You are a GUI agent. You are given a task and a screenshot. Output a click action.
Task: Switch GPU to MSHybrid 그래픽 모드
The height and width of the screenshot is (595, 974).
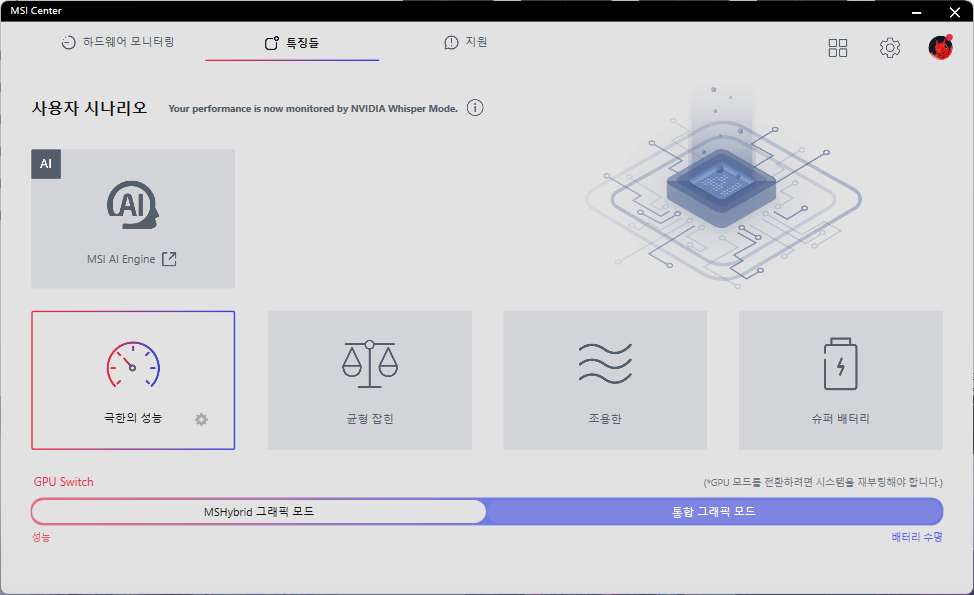tap(259, 512)
